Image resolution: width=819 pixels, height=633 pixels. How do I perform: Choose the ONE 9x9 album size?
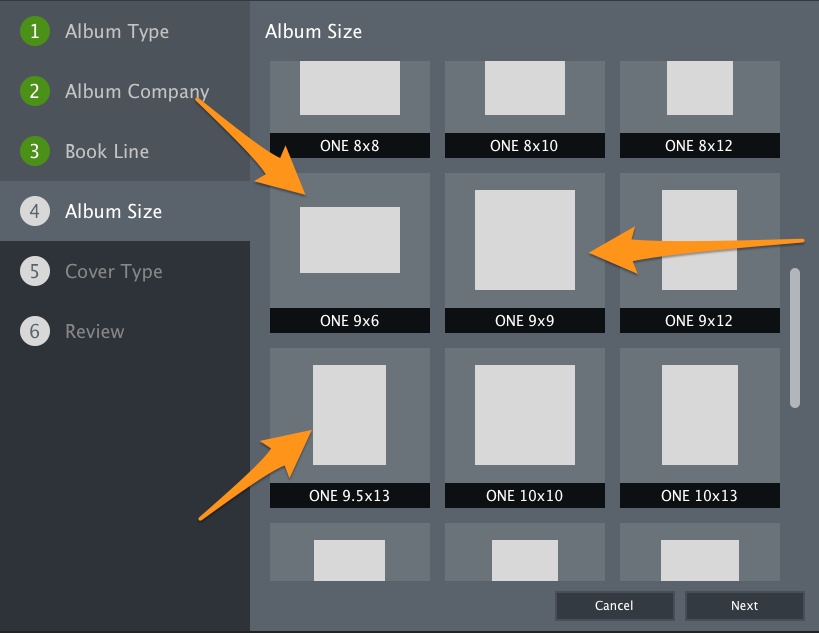click(x=524, y=252)
